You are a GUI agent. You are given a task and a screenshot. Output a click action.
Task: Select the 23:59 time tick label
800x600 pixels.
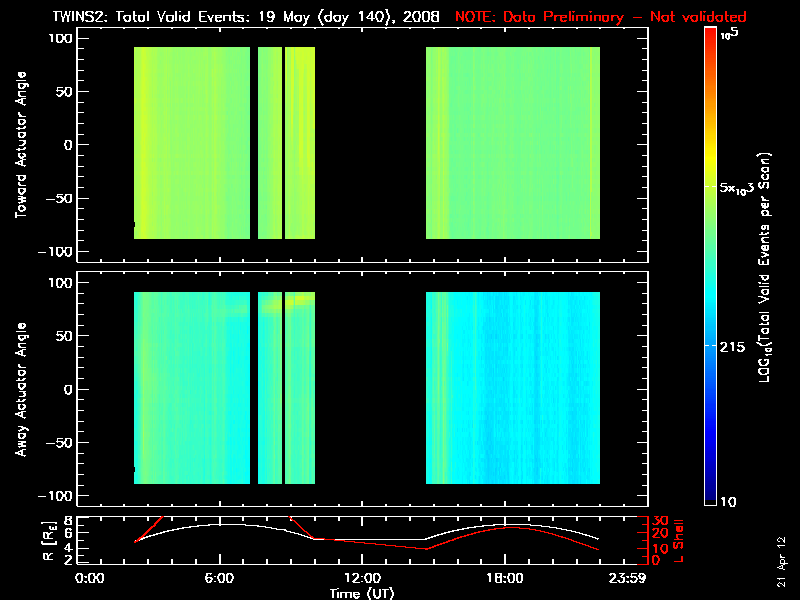point(629,579)
